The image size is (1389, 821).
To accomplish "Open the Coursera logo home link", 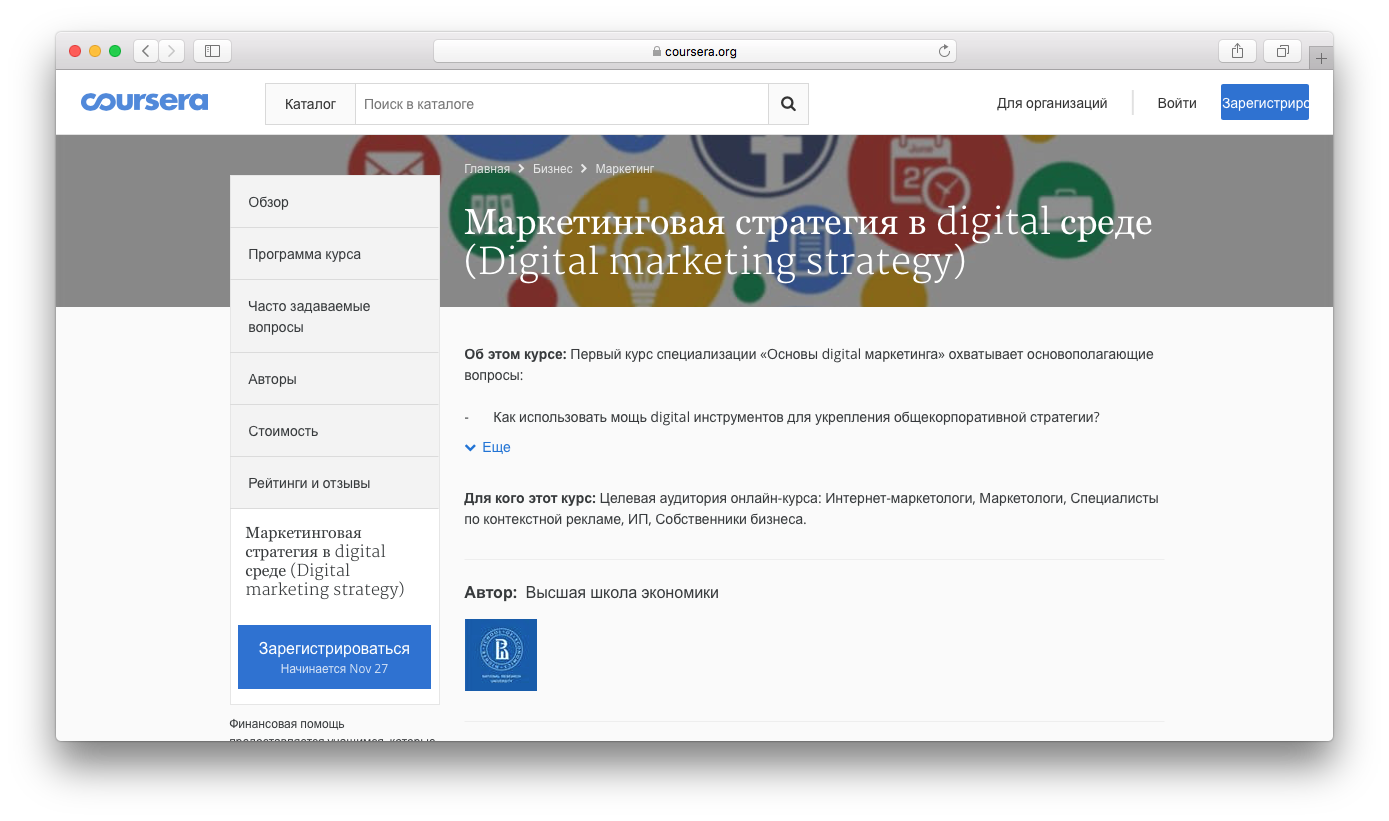I will pyautogui.click(x=144, y=102).
